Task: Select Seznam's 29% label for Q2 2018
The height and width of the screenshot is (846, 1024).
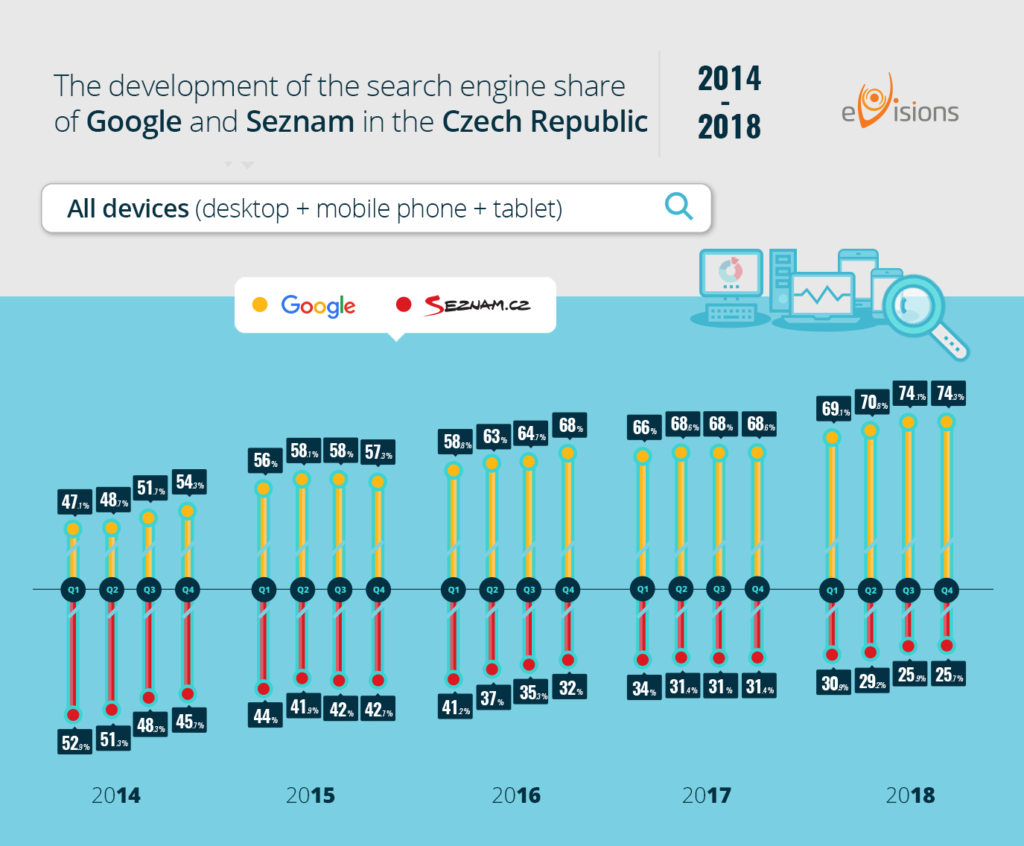Action: (x=872, y=681)
